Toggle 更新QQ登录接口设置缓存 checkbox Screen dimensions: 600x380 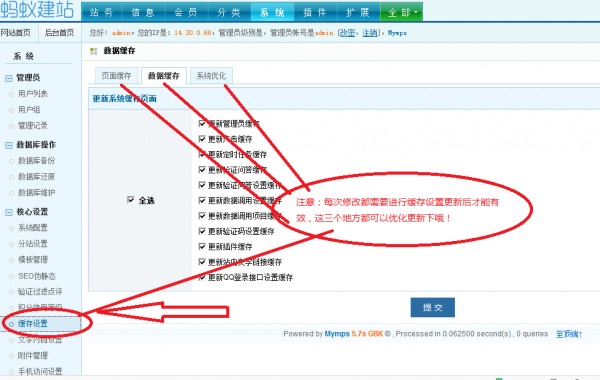point(202,277)
